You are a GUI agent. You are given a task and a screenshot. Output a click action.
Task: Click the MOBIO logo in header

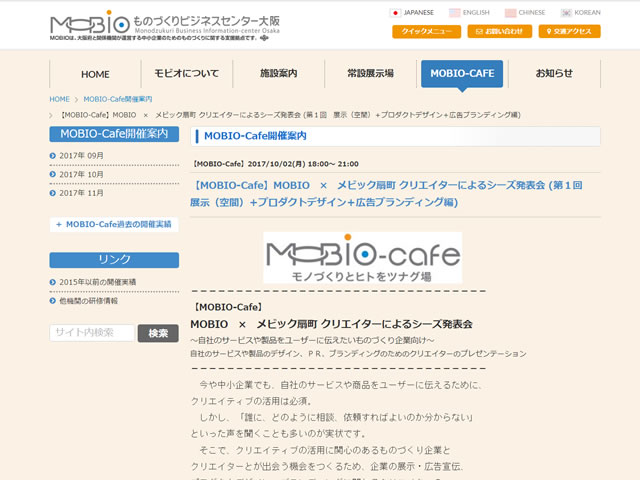[x=164, y=25]
